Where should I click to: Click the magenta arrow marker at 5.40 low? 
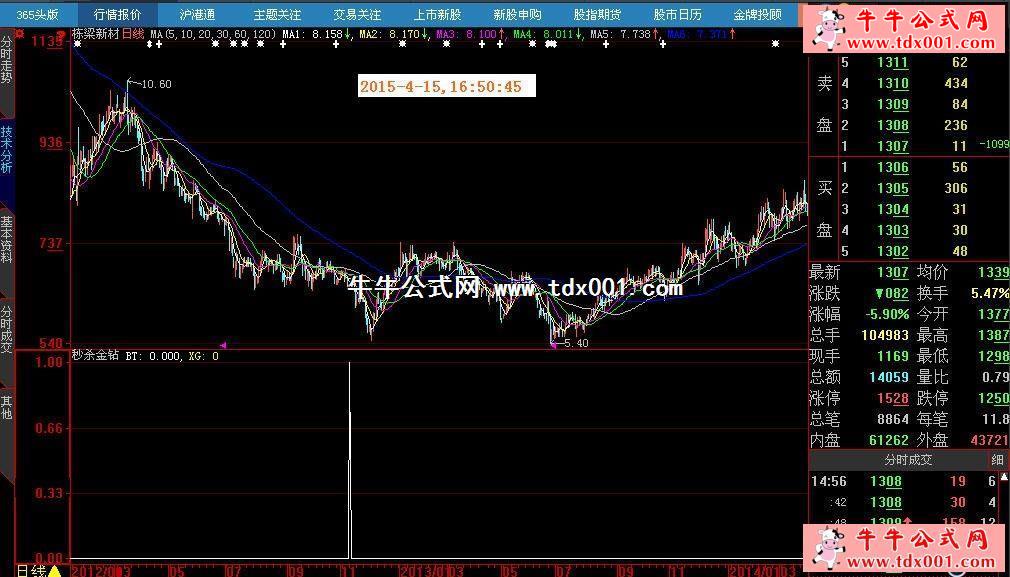pyautogui.click(x=553, y=345)
